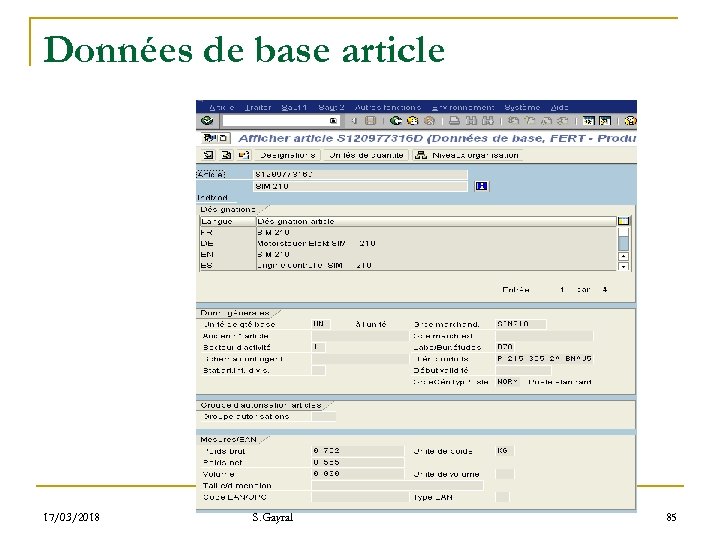The image size is (720, 540).
Task: Click the green Enter checkmark icon
Action: click(x=208, y=121)
